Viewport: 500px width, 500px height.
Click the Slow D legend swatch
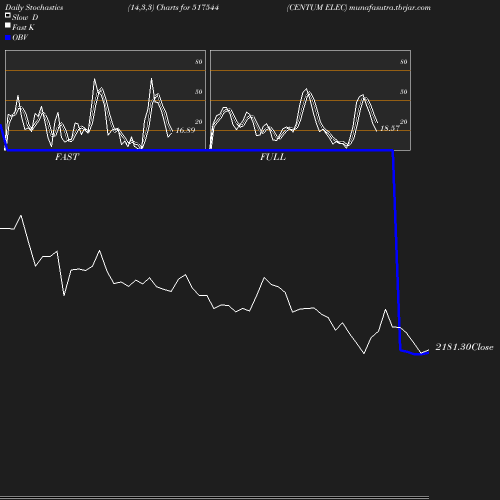(8, 15)
